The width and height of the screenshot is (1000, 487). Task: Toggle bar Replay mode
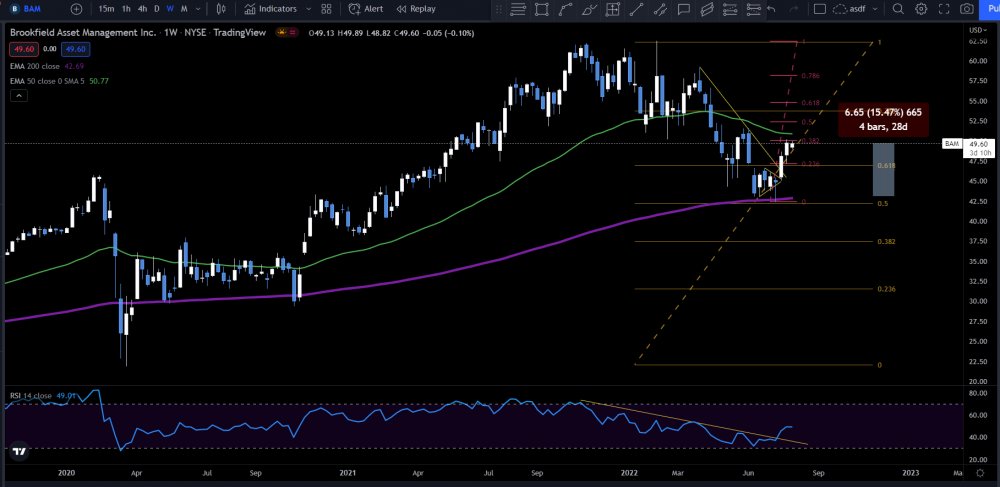pyautogui.click(x=416, y=8)
